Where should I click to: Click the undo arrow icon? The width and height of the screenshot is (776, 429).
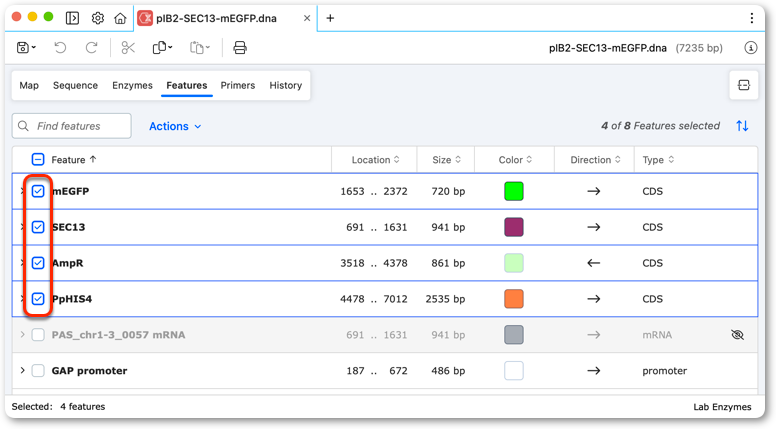(60, 48)
